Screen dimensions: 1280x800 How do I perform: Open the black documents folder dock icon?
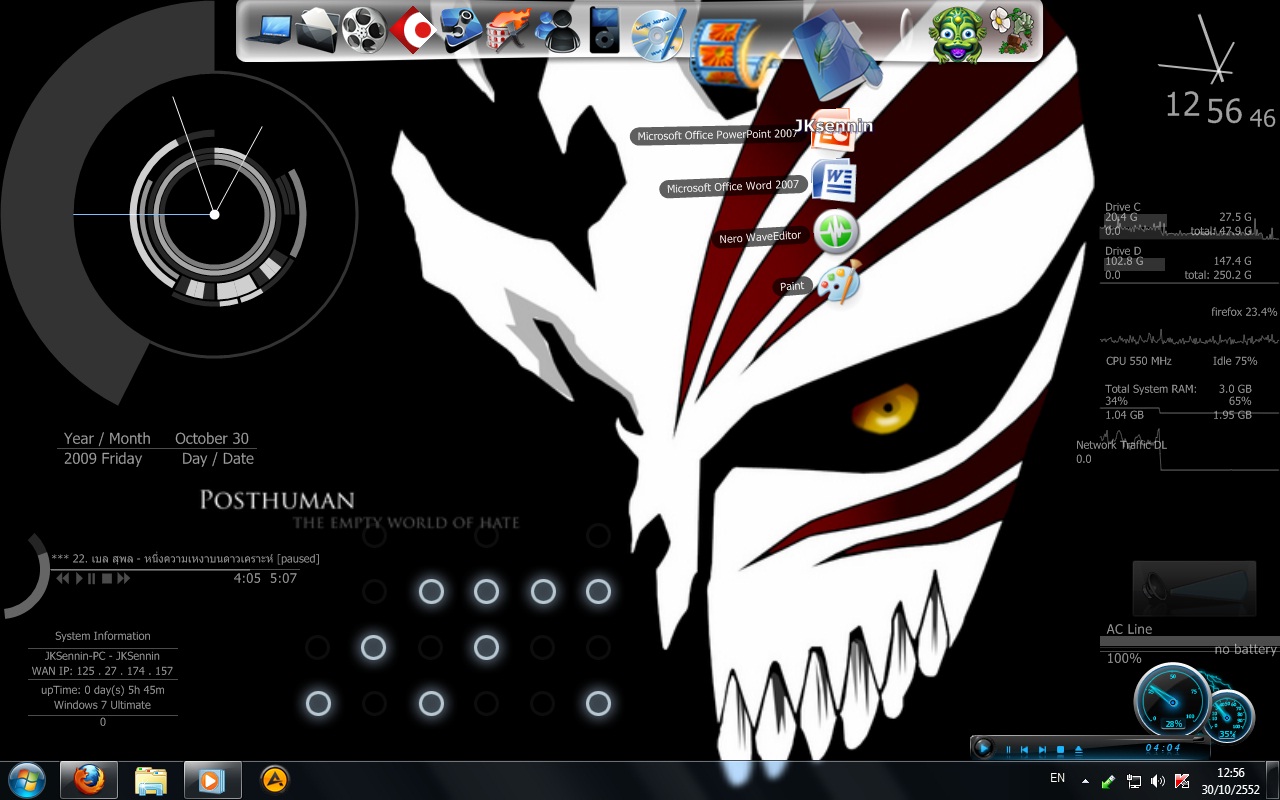click(318, 29)
